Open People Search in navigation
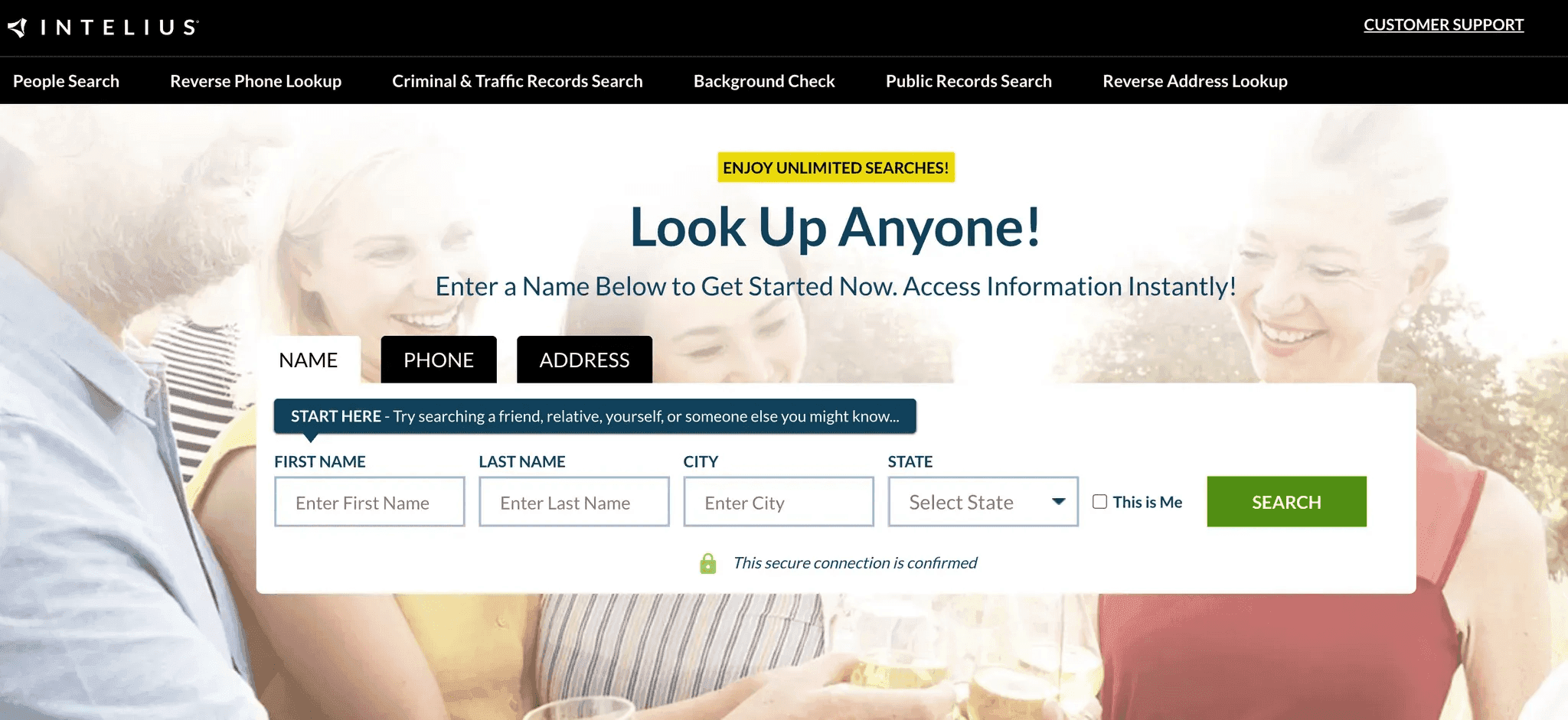This screenshot has width=1568, height=720. (66, 81)
